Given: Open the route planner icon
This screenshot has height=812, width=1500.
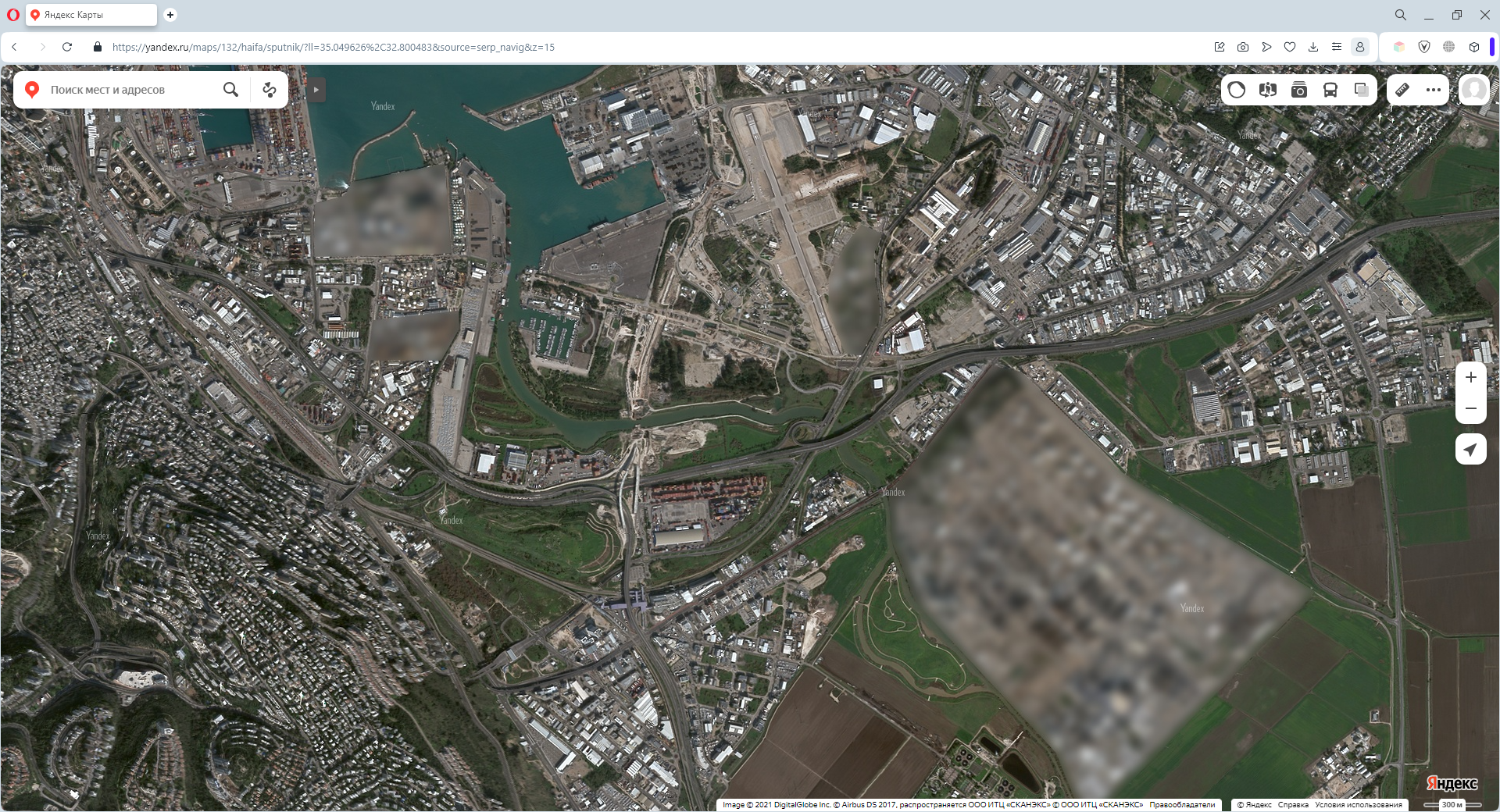Looking at the screenshot, I should 270,90.
